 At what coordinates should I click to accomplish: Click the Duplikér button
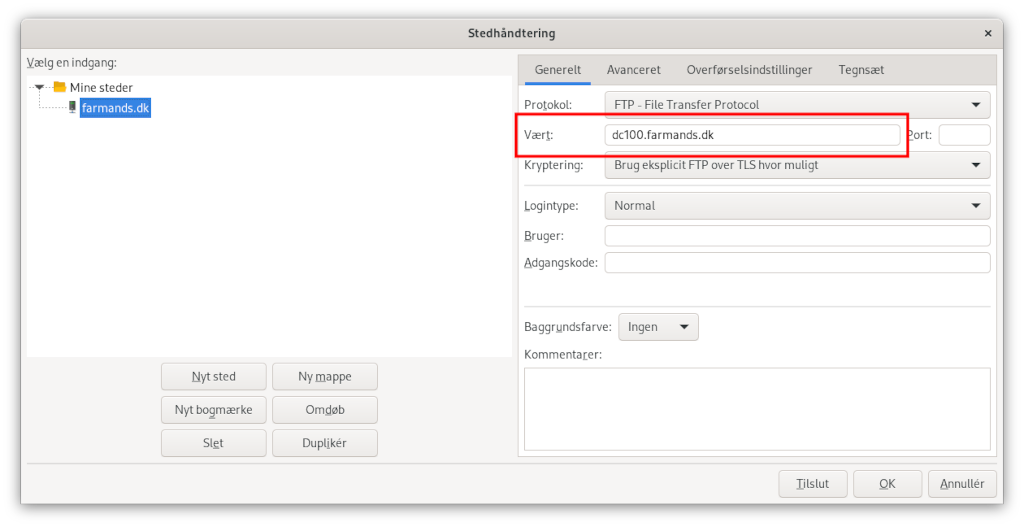(325, 443)
